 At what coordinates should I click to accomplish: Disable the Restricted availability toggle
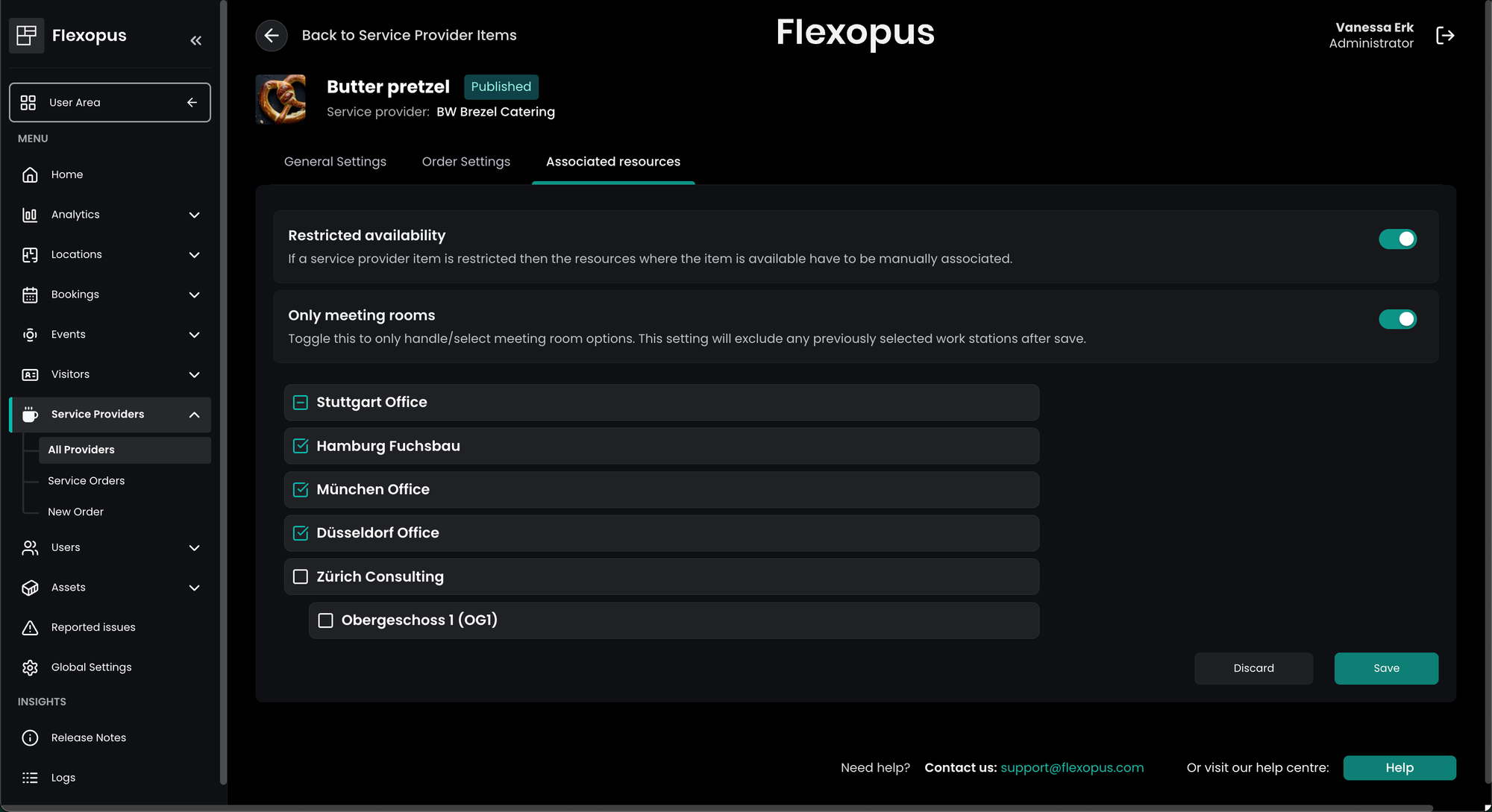pos(1397,239)
